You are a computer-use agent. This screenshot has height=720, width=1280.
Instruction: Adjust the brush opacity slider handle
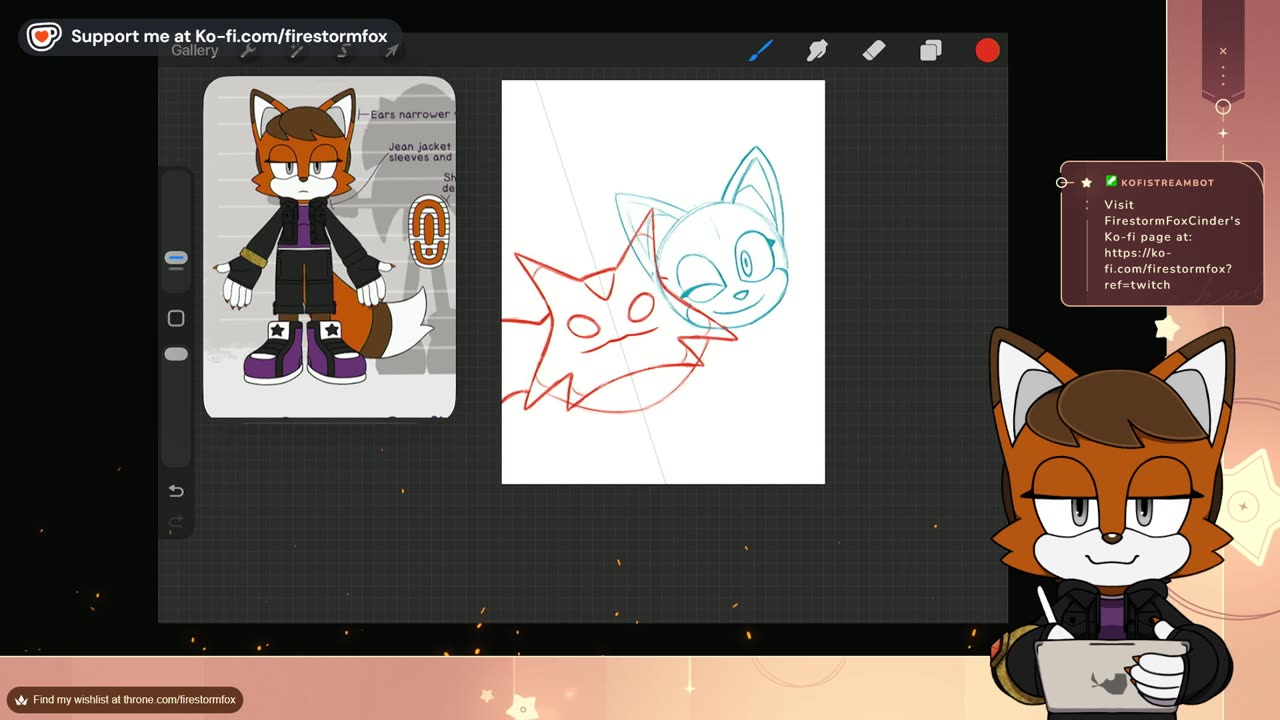[x=176, y=354]
